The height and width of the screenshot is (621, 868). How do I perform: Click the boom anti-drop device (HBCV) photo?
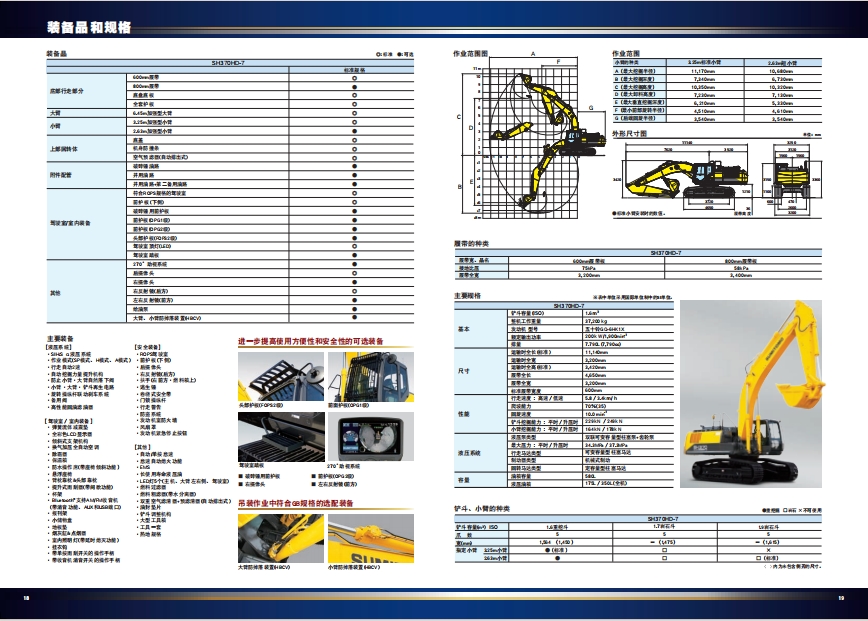click(281, 539)
